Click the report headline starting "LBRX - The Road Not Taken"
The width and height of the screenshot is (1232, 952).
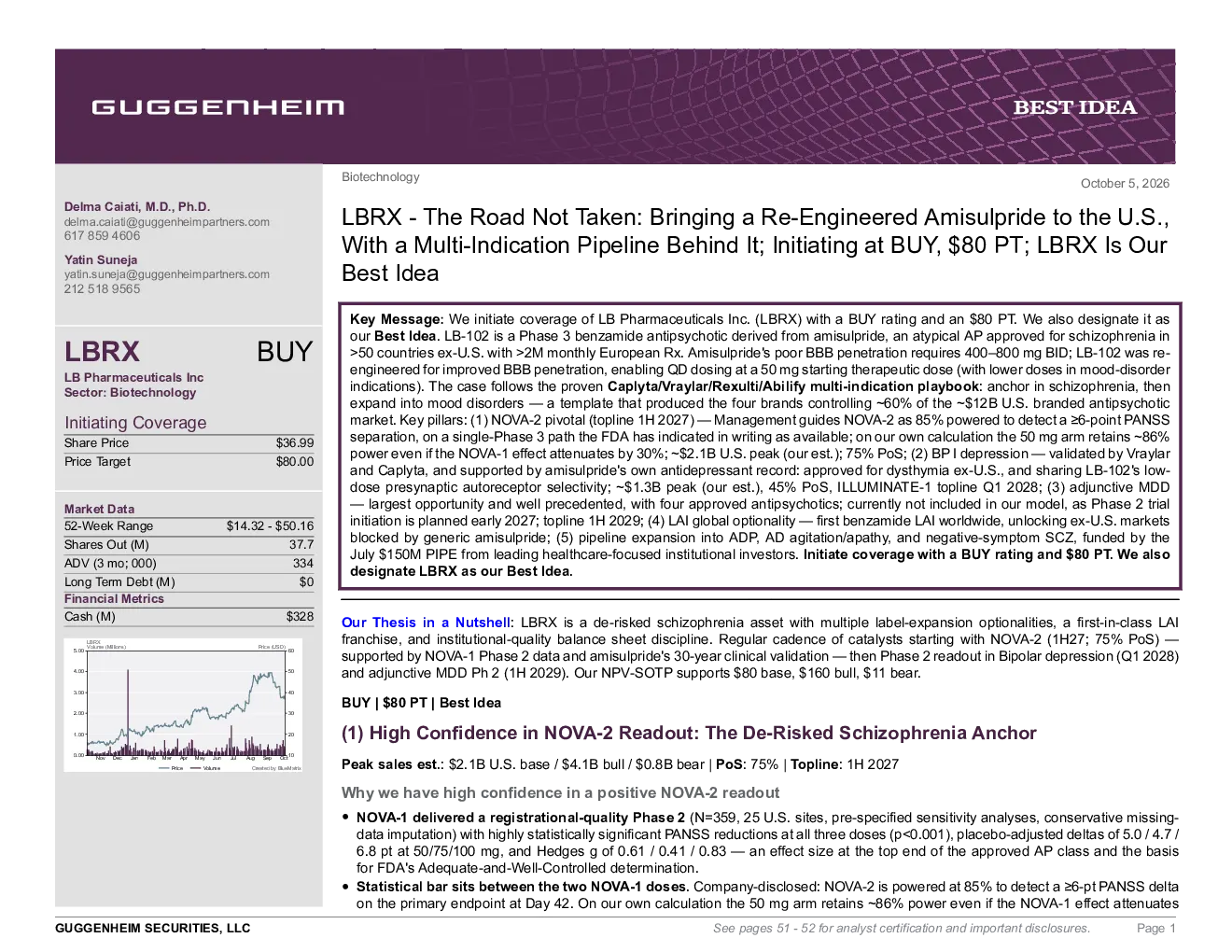tap(755, 245)
